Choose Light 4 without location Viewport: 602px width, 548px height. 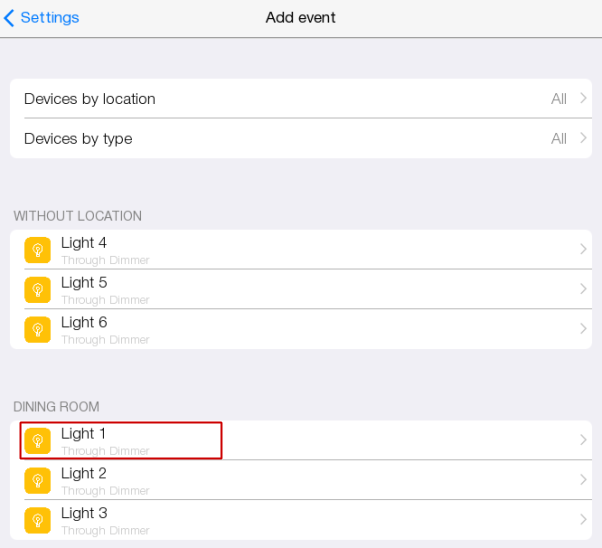coord(84,243)
